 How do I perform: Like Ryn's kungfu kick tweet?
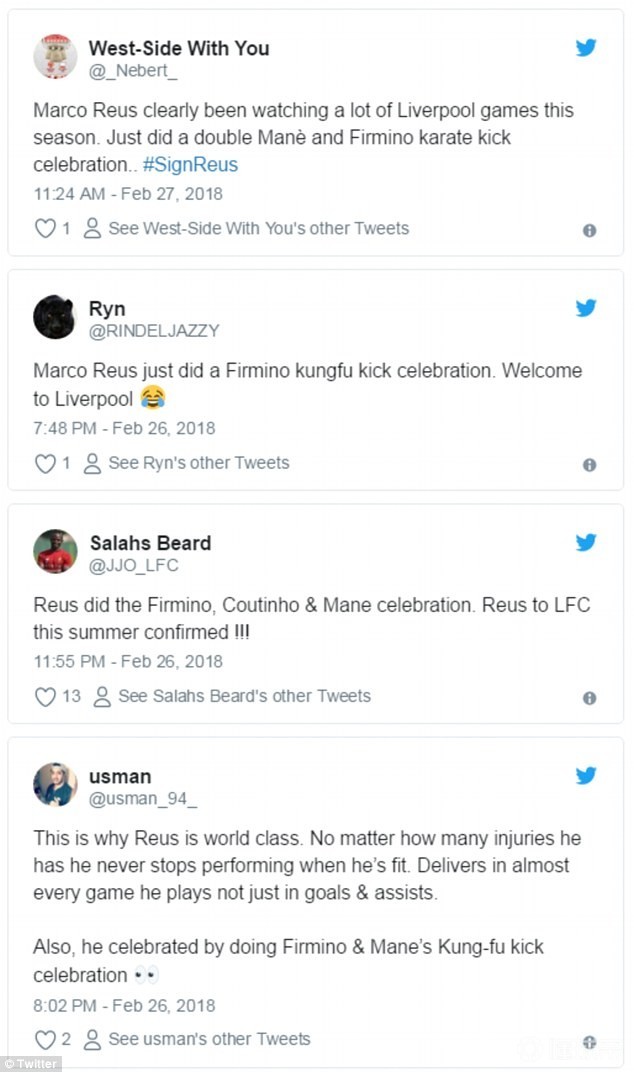[x=45, y=463]
